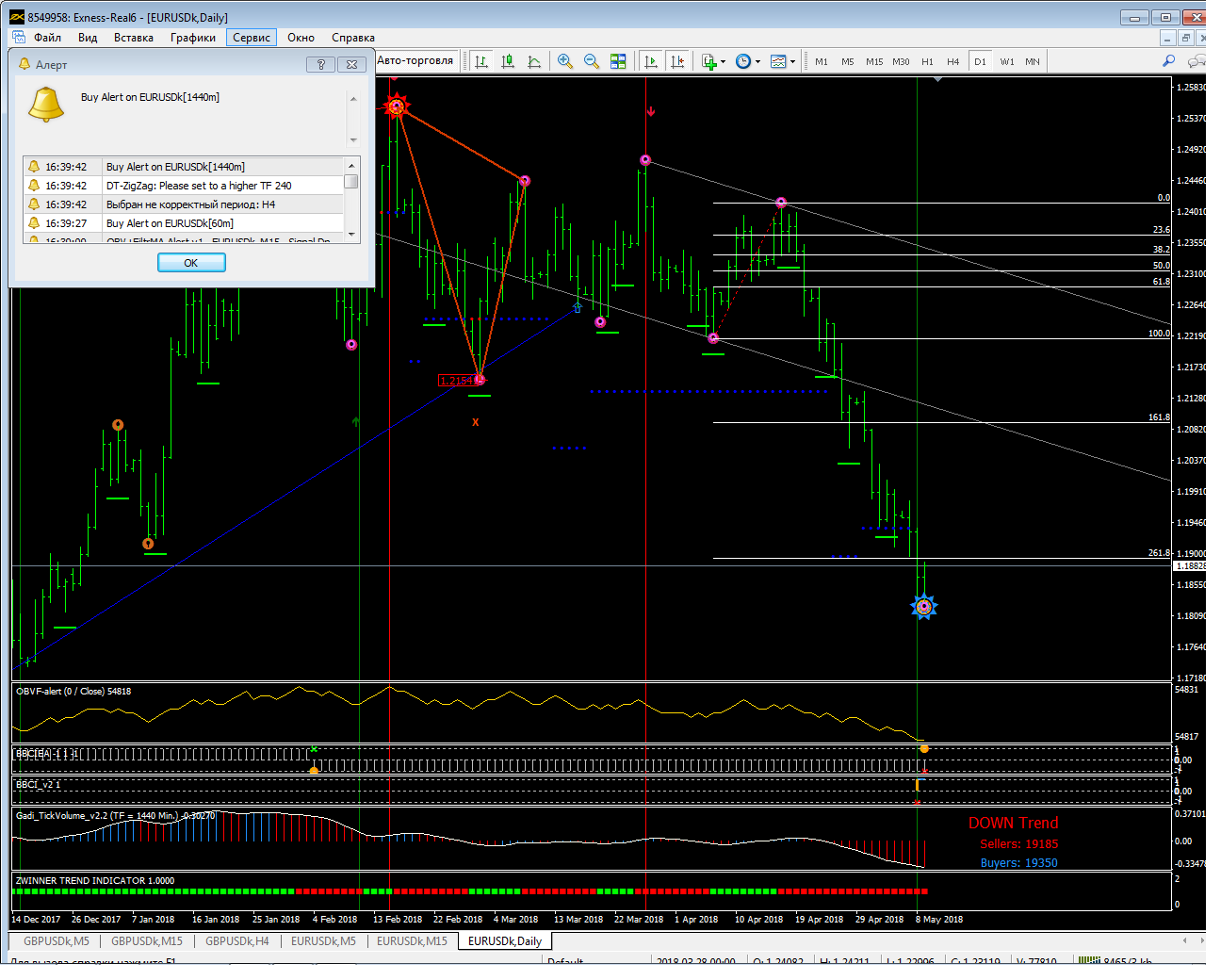Open search magnifier icon
1221x980 pixels.
point(1168,61)
